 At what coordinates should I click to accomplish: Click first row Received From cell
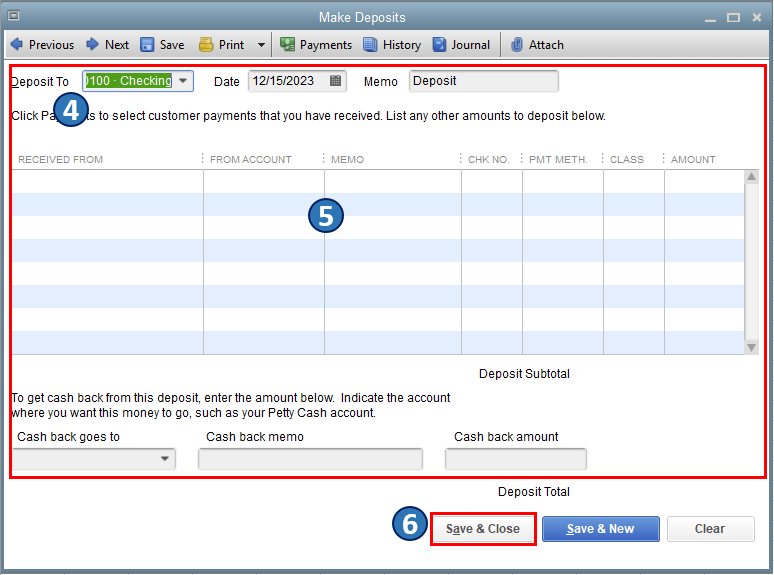[108, 182]
